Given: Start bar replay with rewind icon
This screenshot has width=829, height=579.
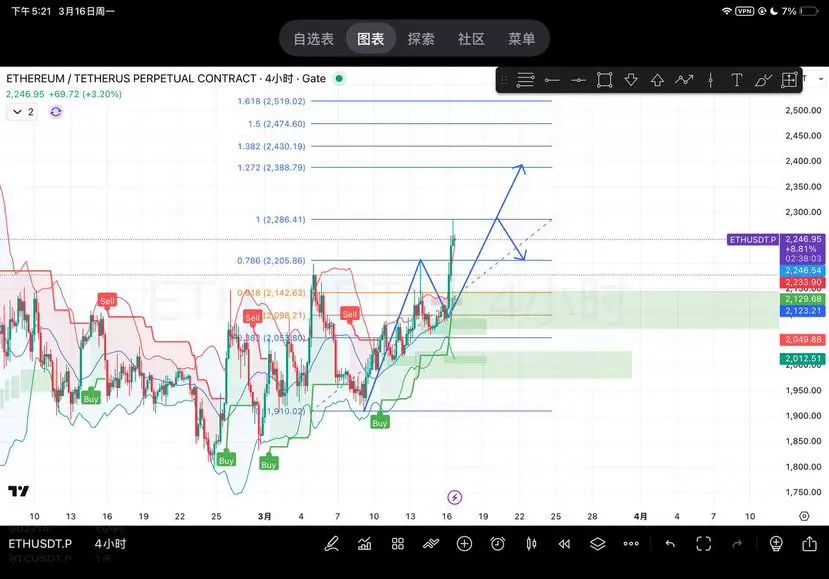Looking at the screenshot, I should click(564, 544).
